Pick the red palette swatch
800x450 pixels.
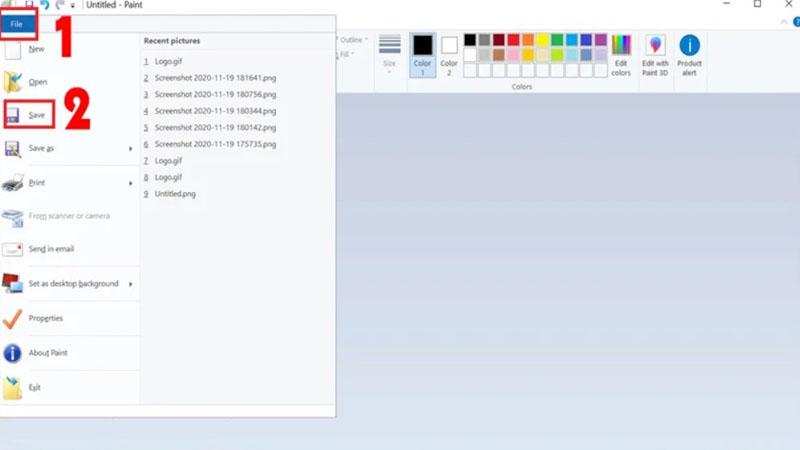point(513,40)
